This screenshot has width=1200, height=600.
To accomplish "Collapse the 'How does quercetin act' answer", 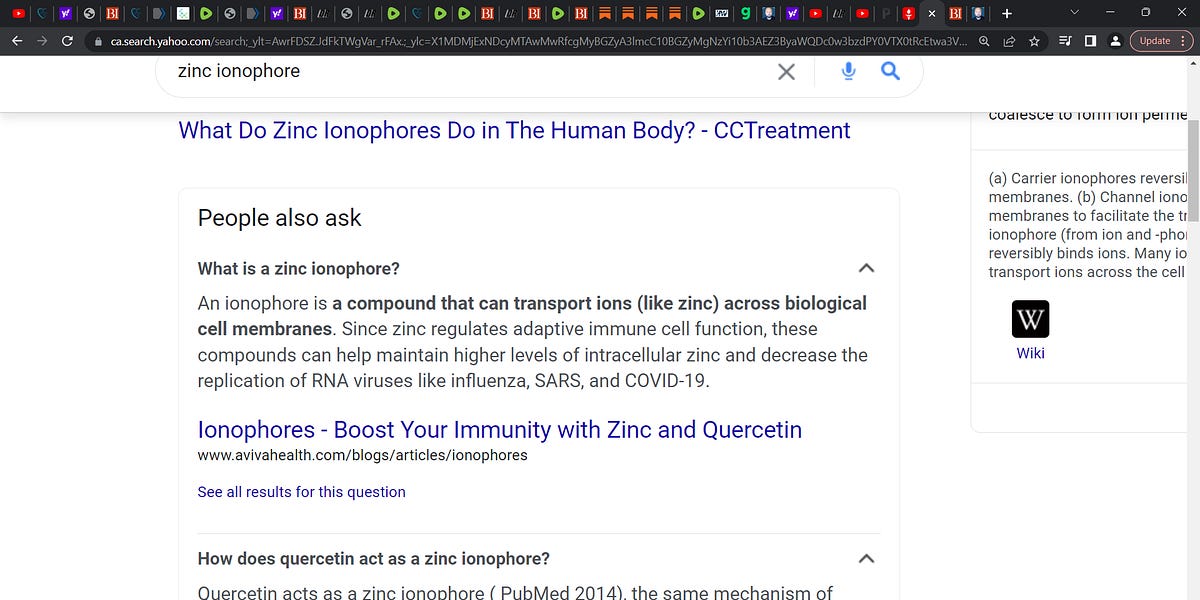I will pyautogui.click(x=867, y=559).
